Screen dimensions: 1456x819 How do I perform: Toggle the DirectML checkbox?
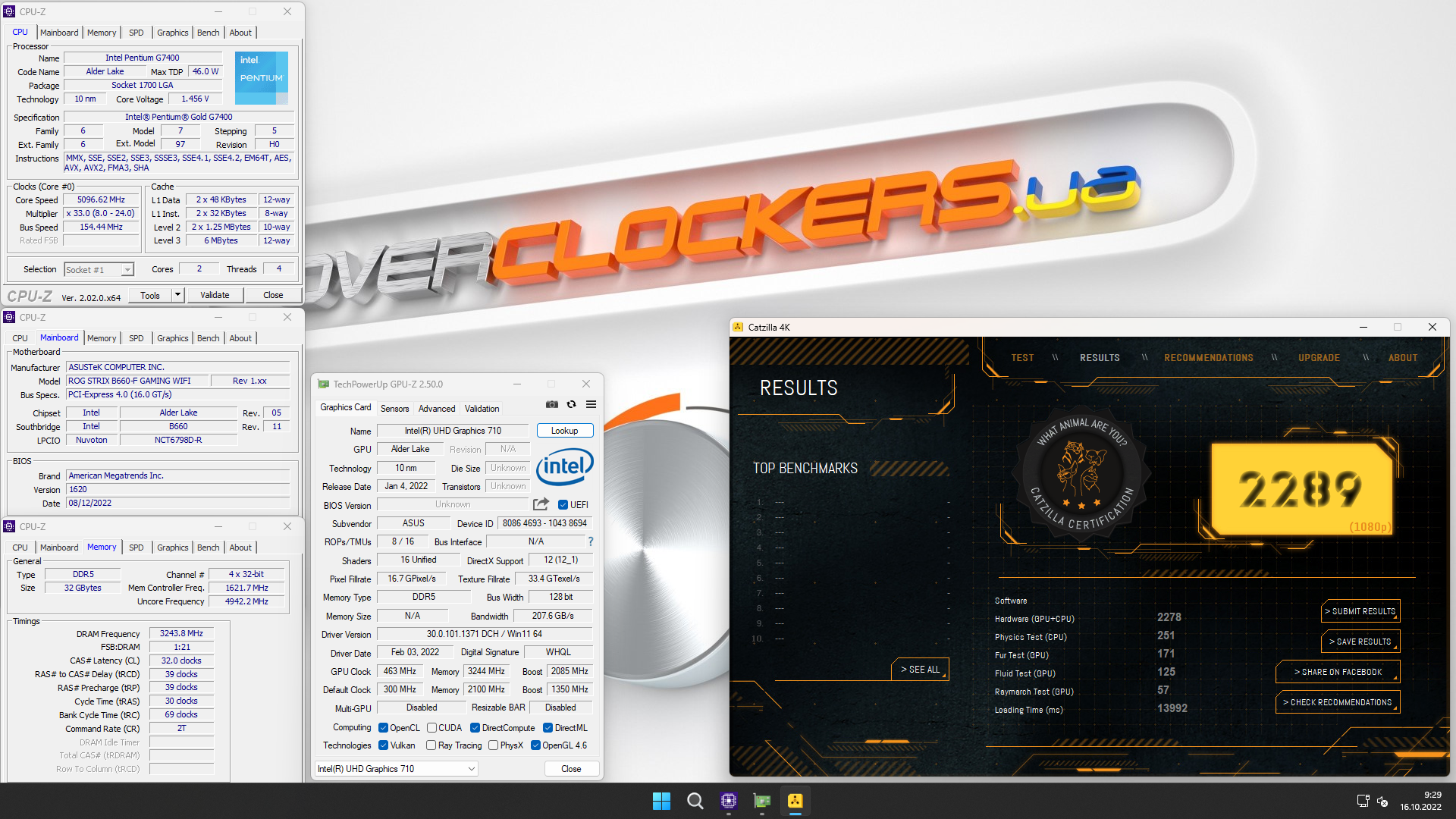(548, 728)
